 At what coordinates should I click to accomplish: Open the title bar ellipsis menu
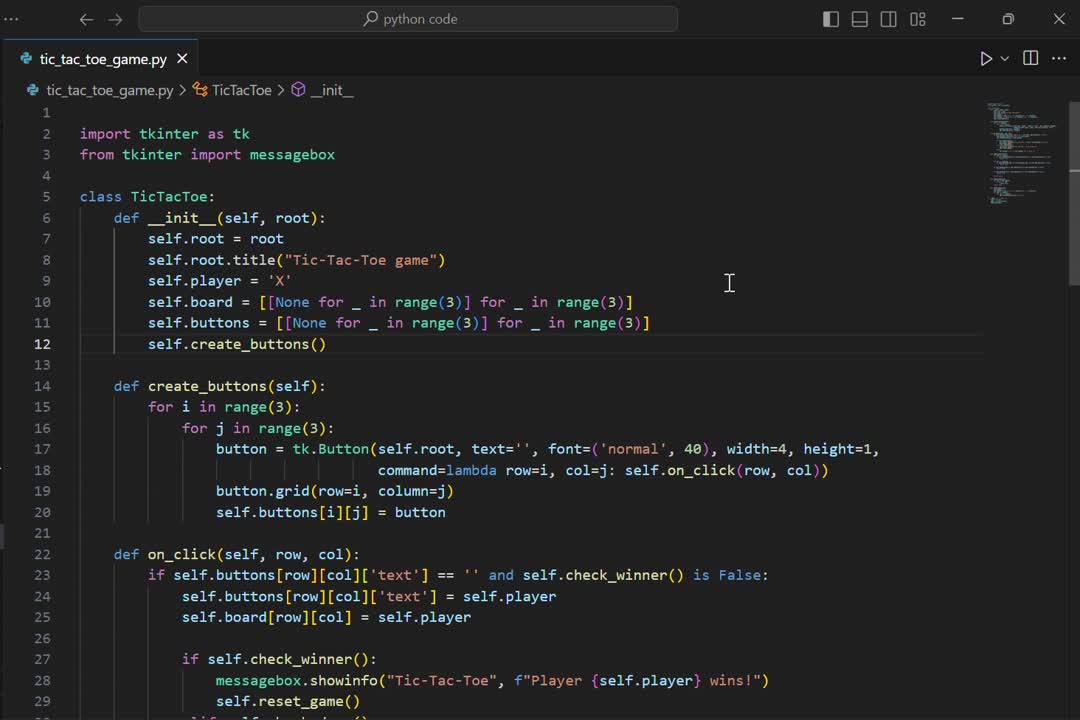point(12,19)
